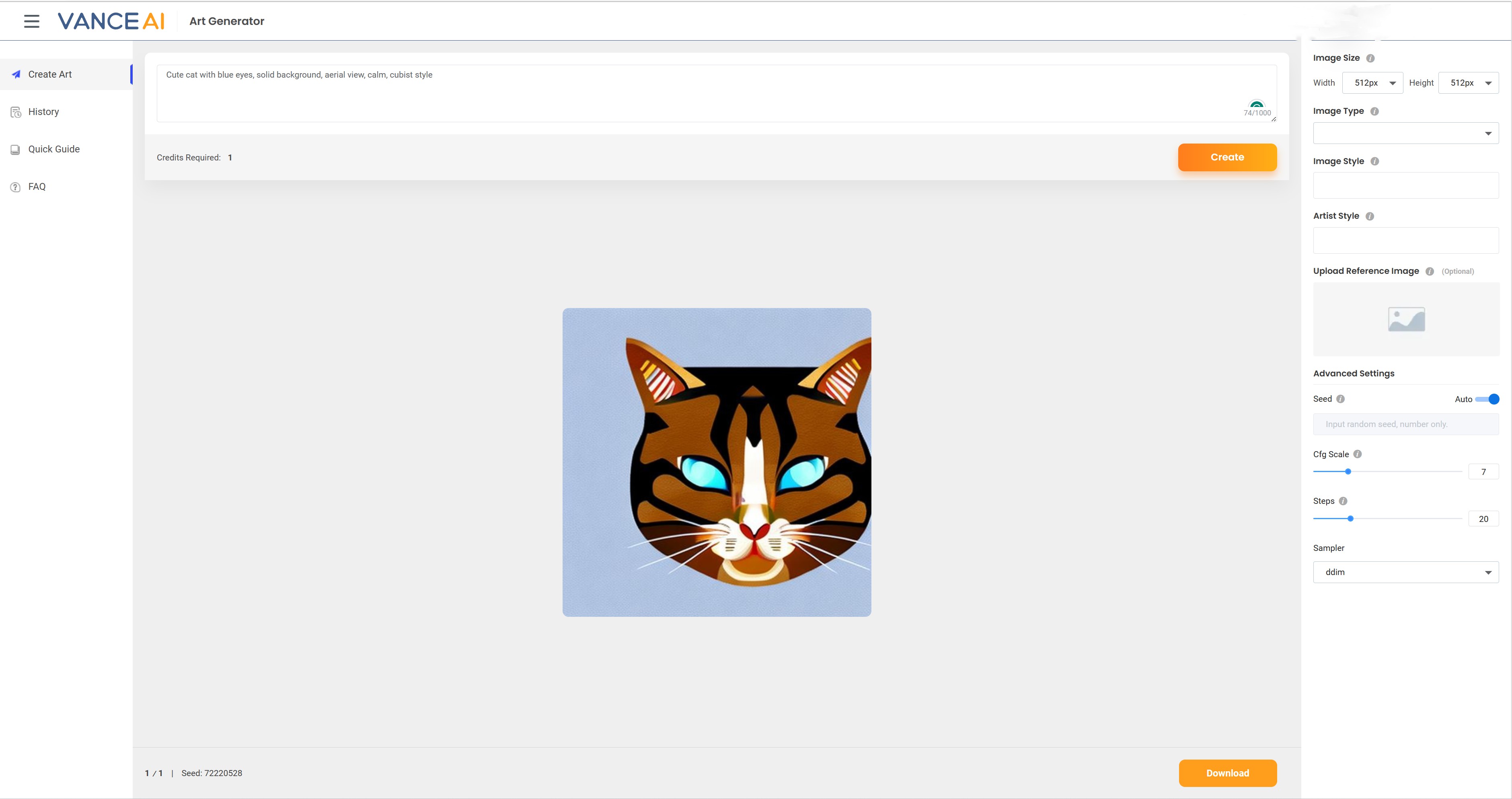Click the Download button
The image size is (1512, 799).
(1227, 774)
